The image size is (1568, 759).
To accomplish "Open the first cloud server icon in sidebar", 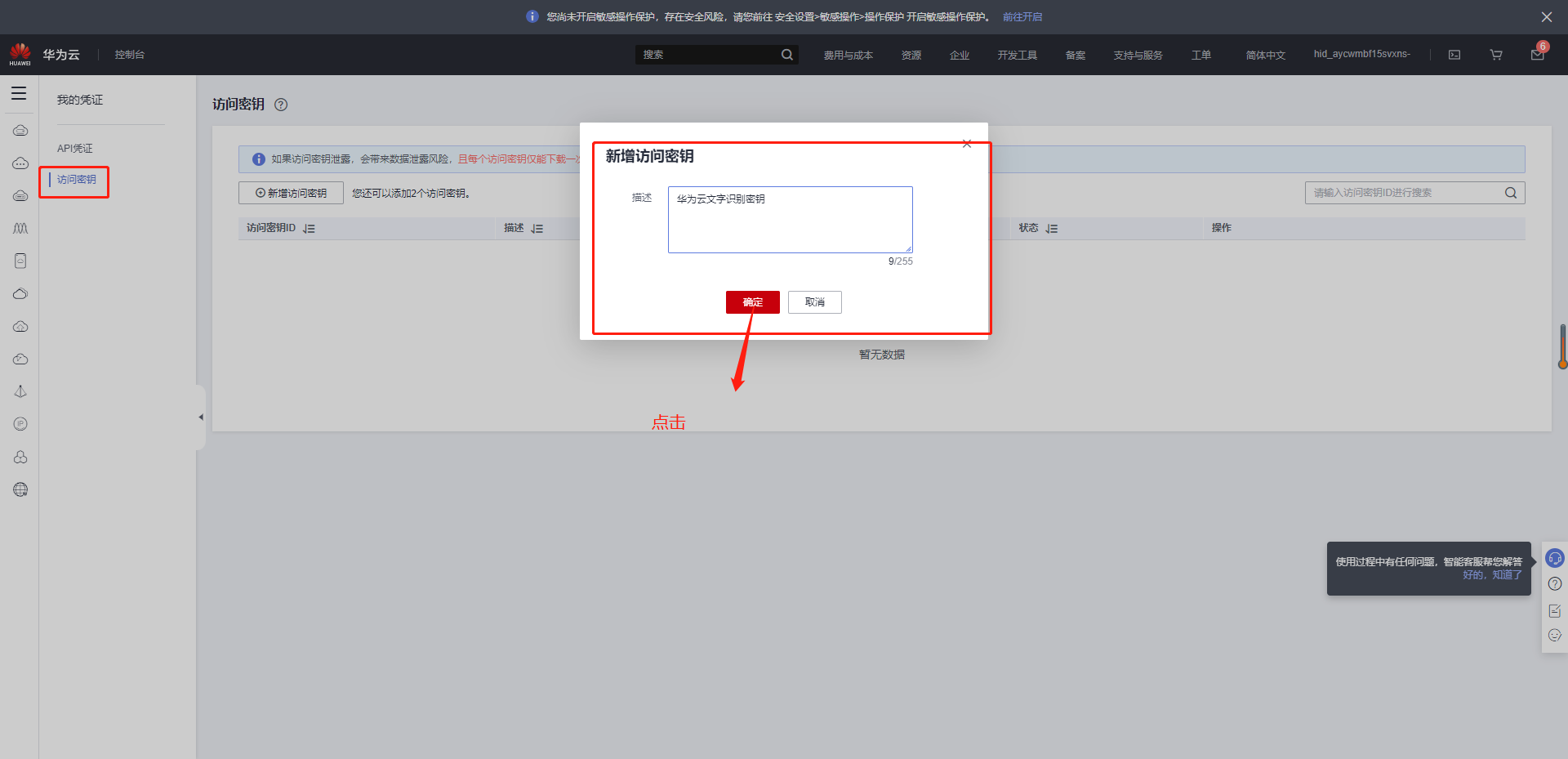I will pos(20,130).
